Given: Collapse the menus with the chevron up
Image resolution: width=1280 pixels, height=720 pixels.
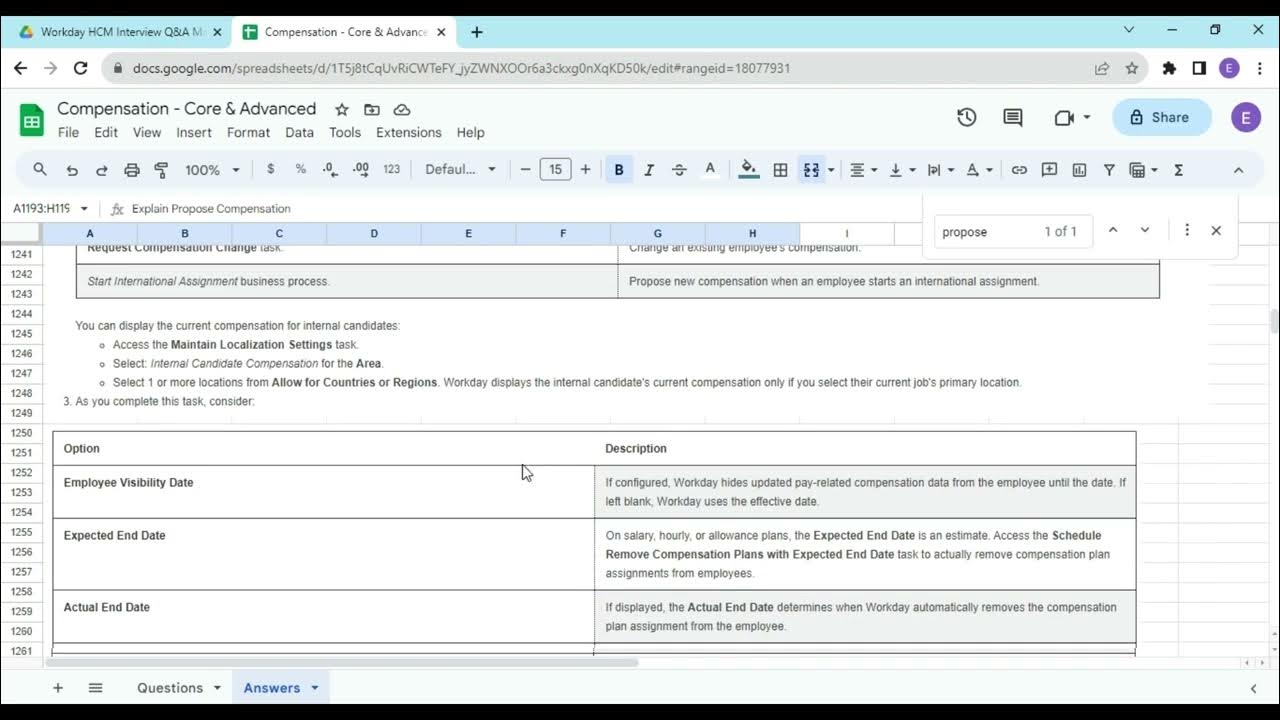Looking at the screenshot, I should (x=1238, y=170).
